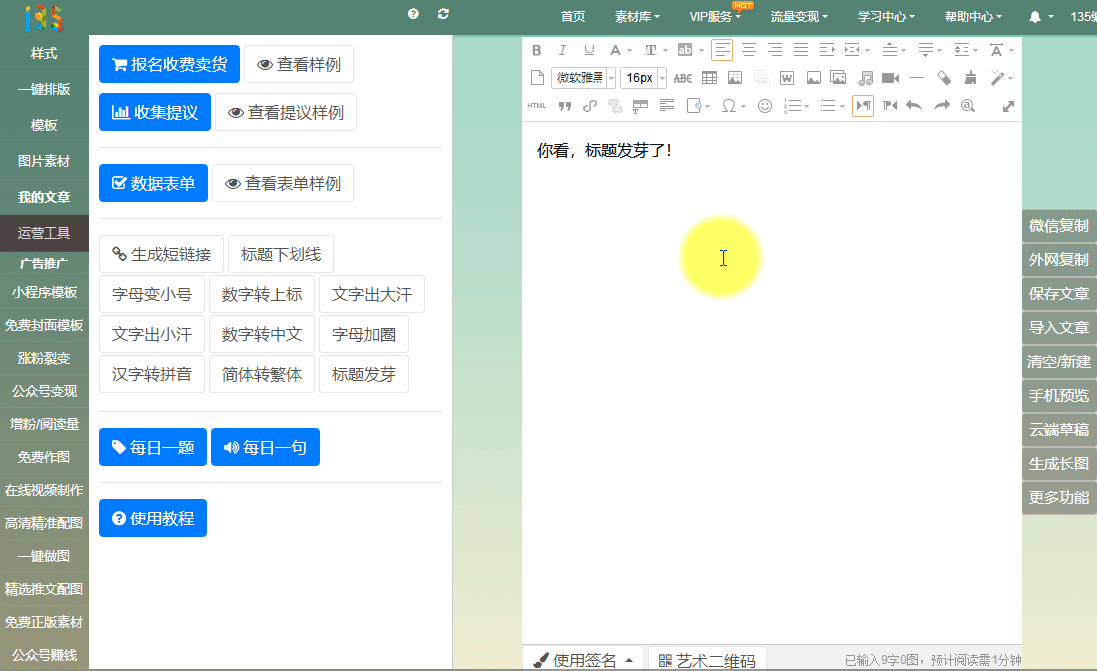Insert music audio into the article
The image size is (1097, 671).
pyautogui.click(x=865, y=78)
